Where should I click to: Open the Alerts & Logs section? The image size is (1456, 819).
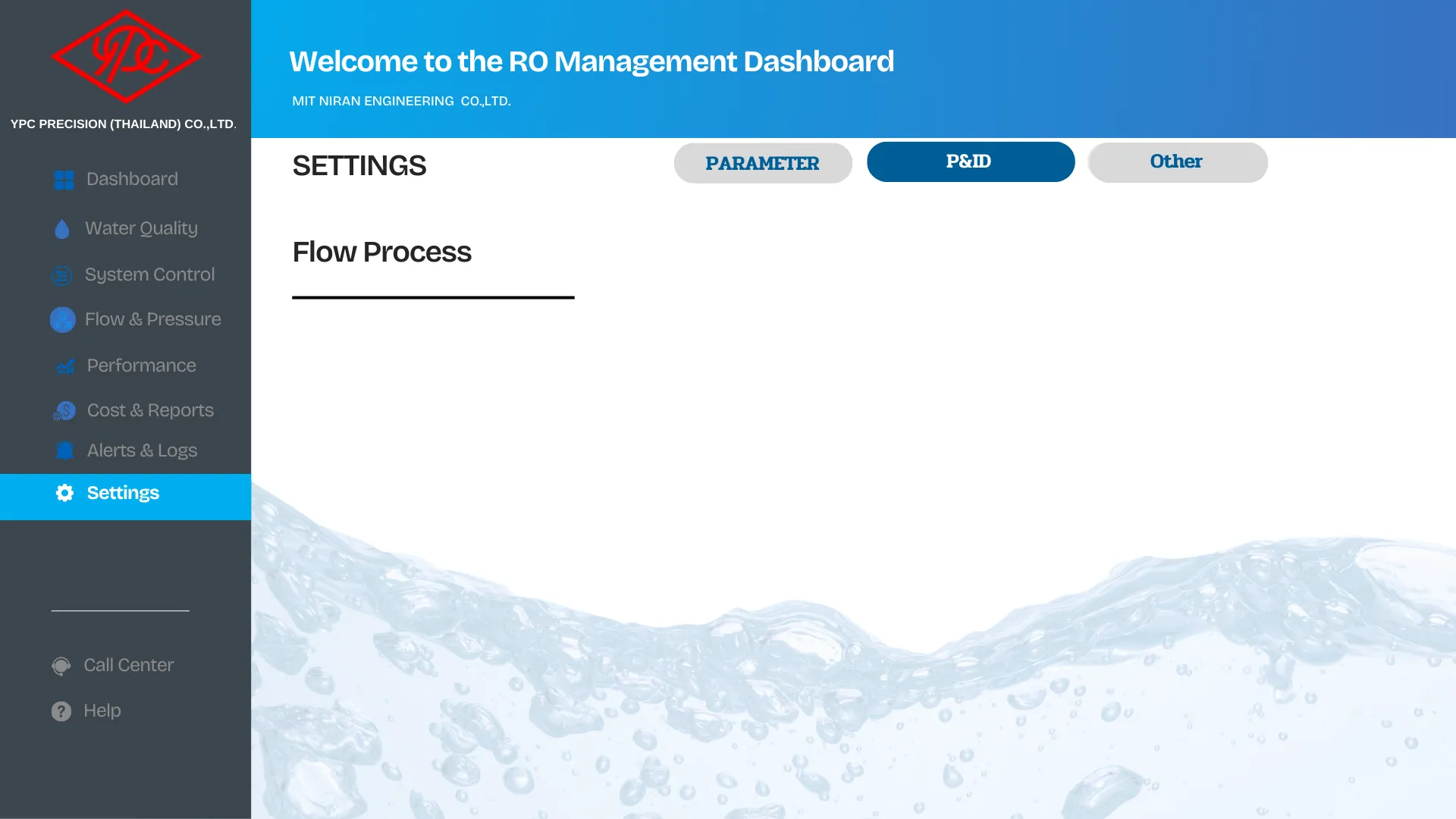click(x=142, y=450)
